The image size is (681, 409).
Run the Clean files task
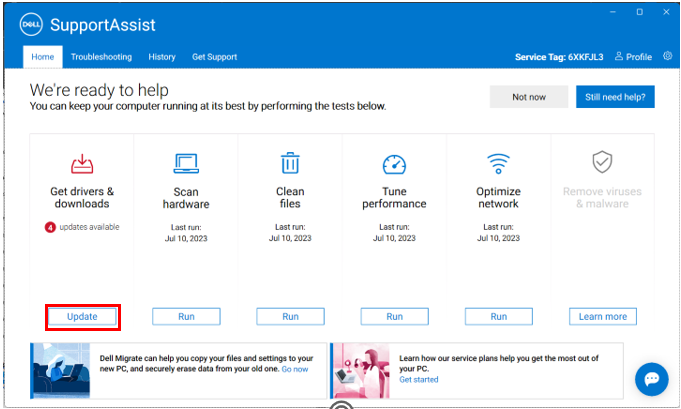(x=291, y=317)
